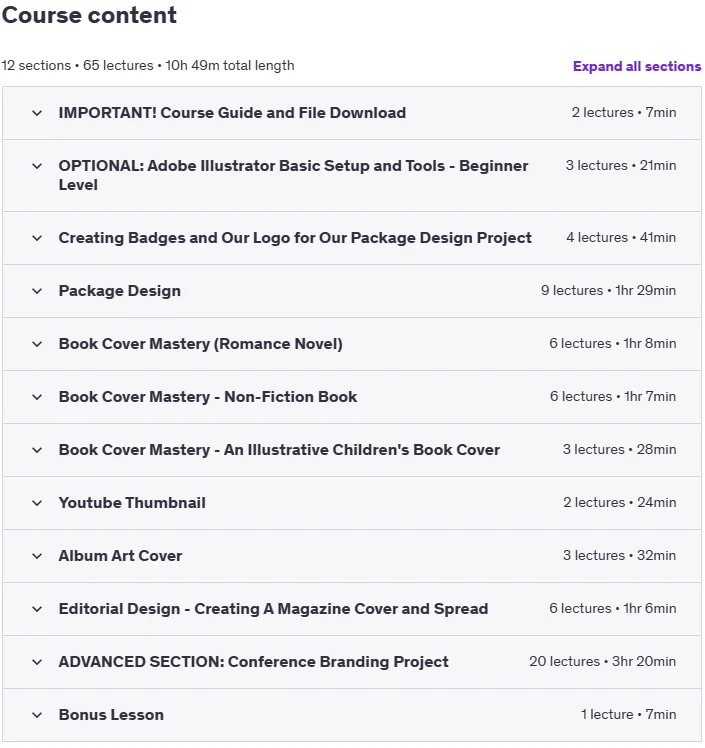Expand all sections link
705x748 pixels.
pos(637,66)
